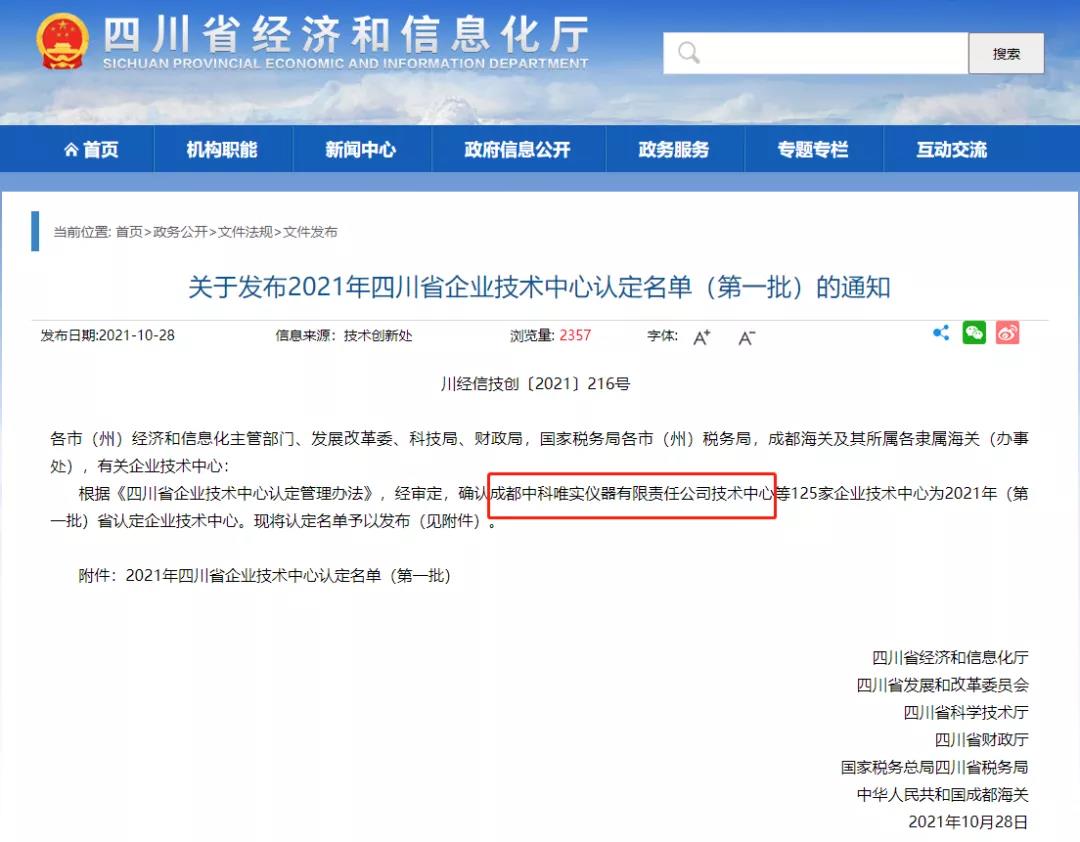This screenshot has height=842, width=1080.
Task: Open the 专题专栏 menu item
Action: tap(813, 150)
